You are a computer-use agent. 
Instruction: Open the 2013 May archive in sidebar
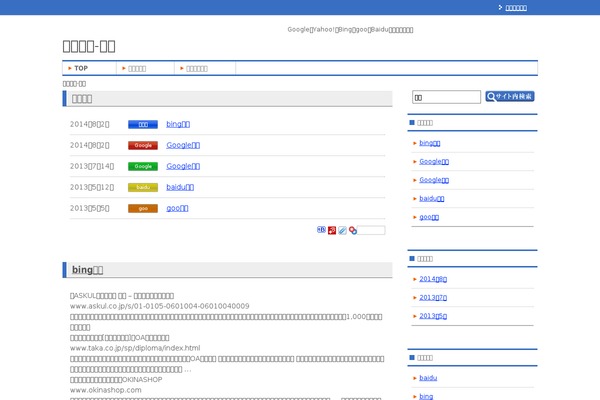pyautogui.click(x=433, y=316)
